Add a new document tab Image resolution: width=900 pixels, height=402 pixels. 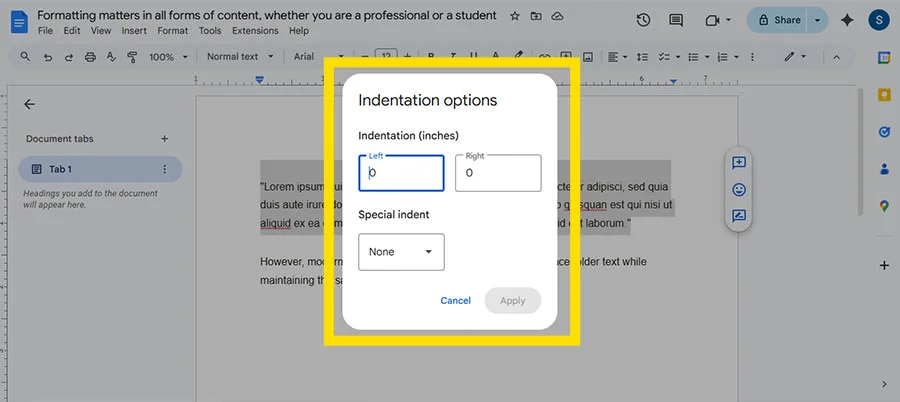click(x=164, y=138)
